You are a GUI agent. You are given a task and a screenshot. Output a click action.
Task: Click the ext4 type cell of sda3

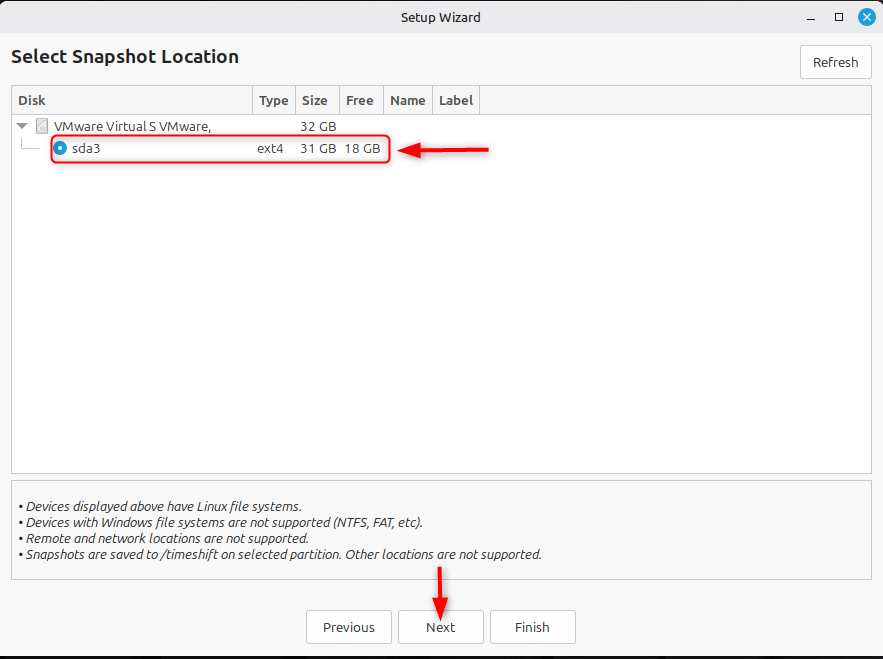tap(270, 148)
